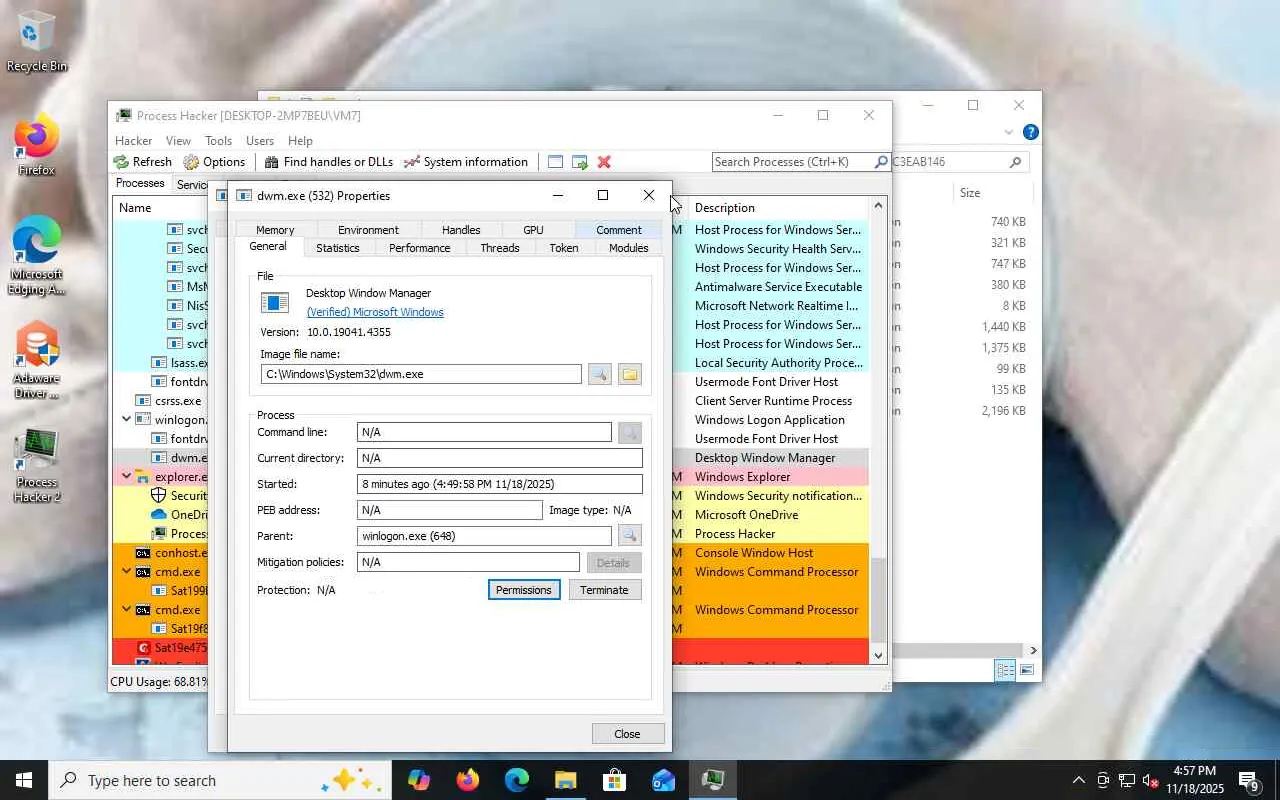
Task: Switch to the Token tab
Action: click(x=564, y=248)
